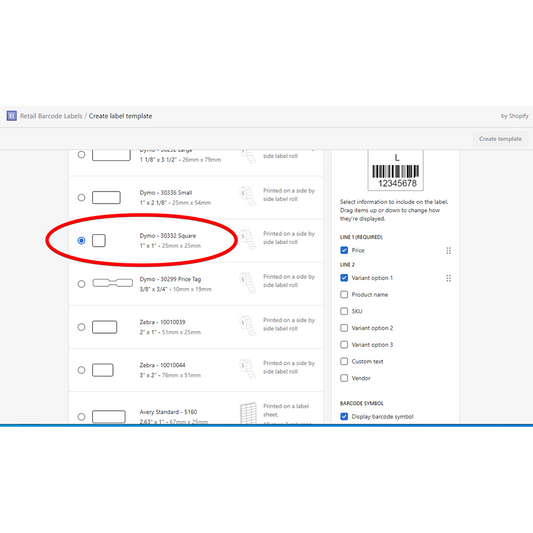Click label roll icon for Zebra 10010044
This screenshot has height=533, width=533.
248,369
